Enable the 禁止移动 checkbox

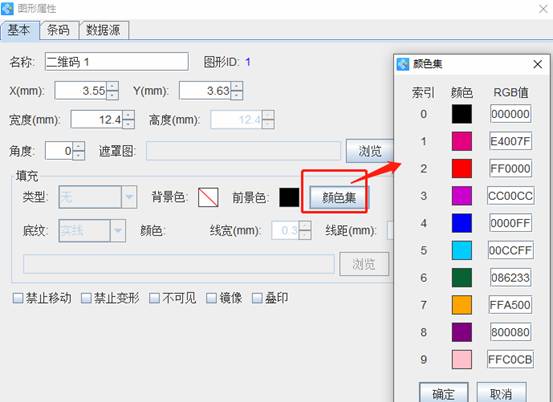[x=18, y=298]
